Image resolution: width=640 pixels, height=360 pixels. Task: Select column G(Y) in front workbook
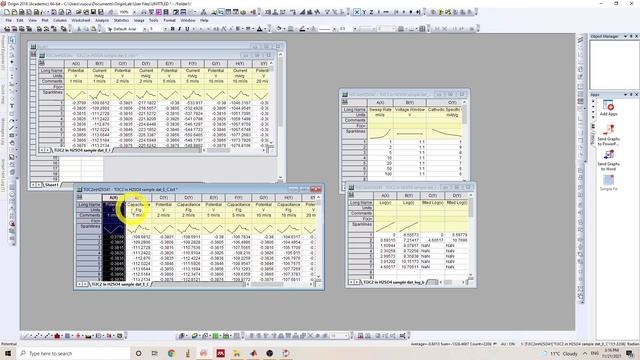click(x=263, y=198)
